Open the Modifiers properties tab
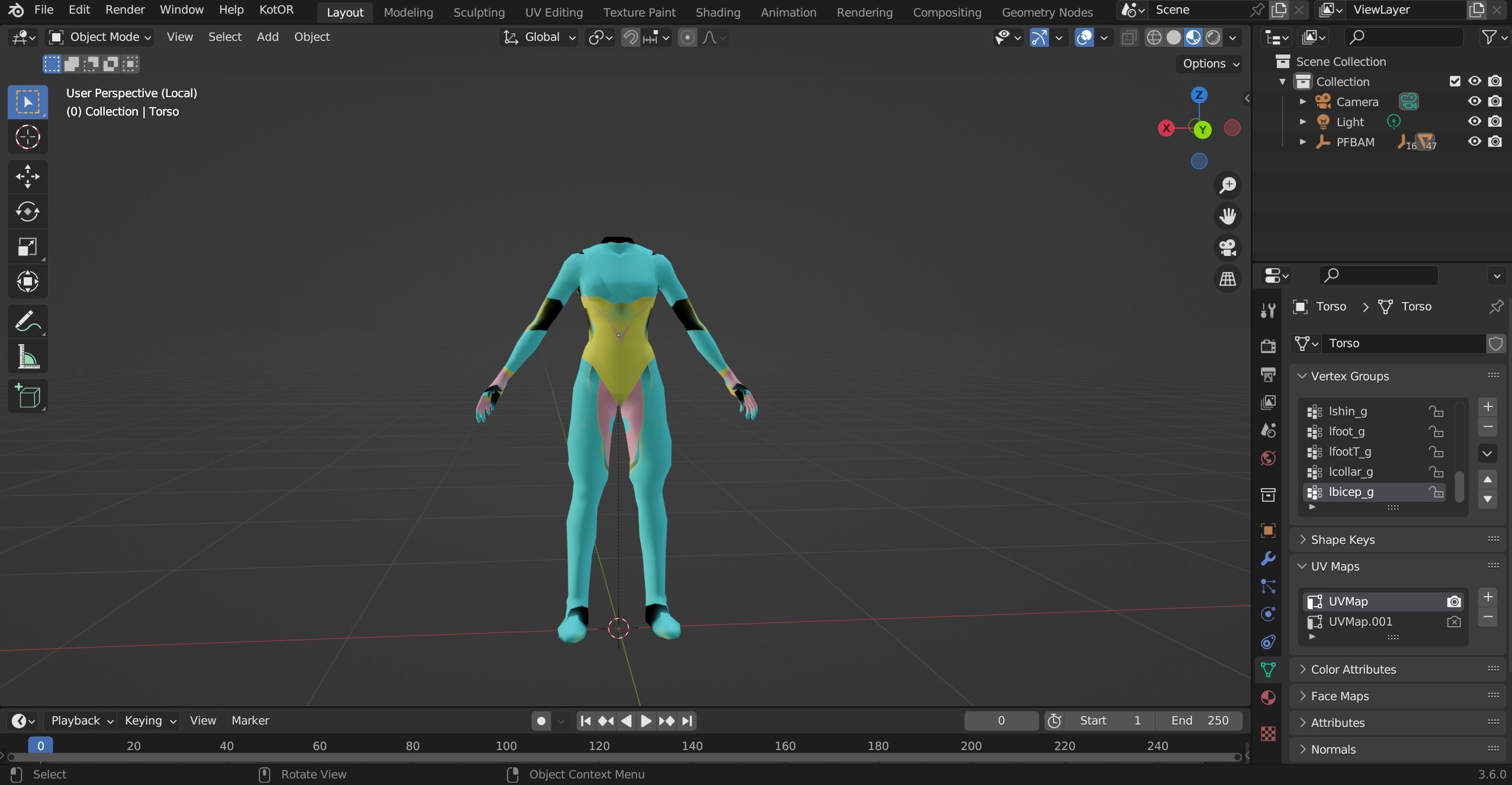Image resolution: width=1512 pixels, height=785 pixels. 1268,558
